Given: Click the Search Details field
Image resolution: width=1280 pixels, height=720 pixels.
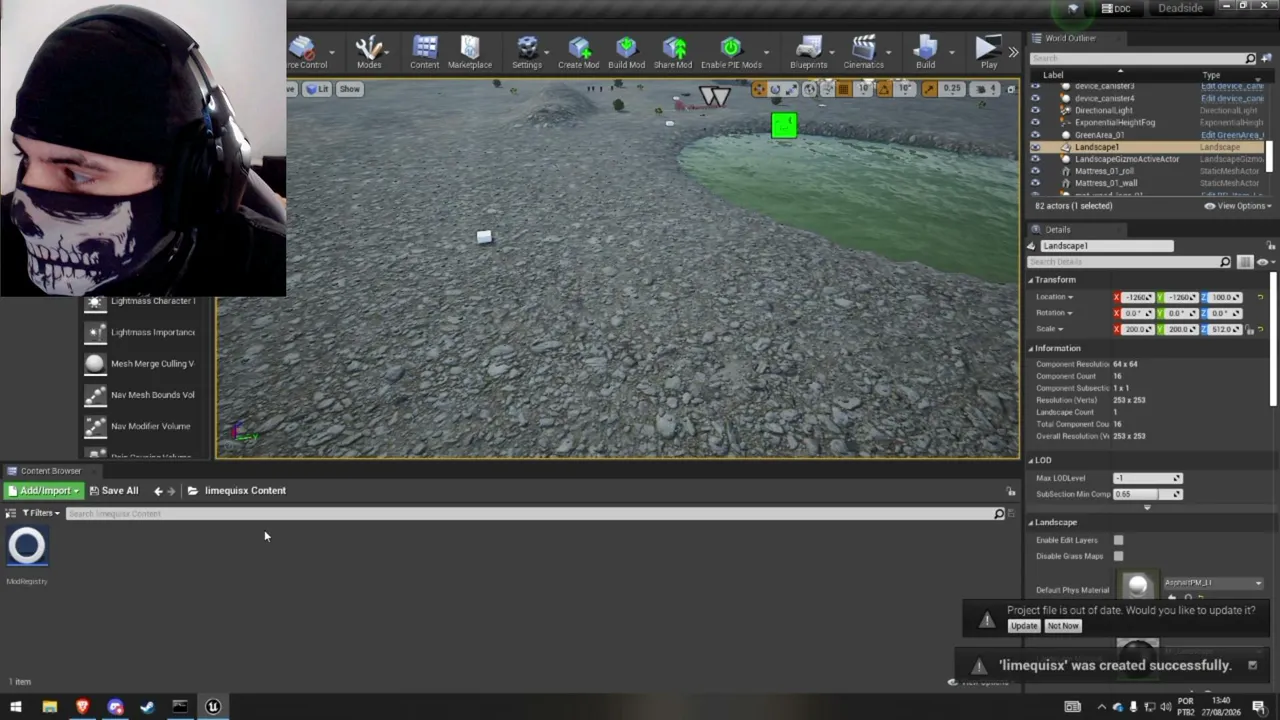Looking at the screenshot, I should tap(1129, 262).
